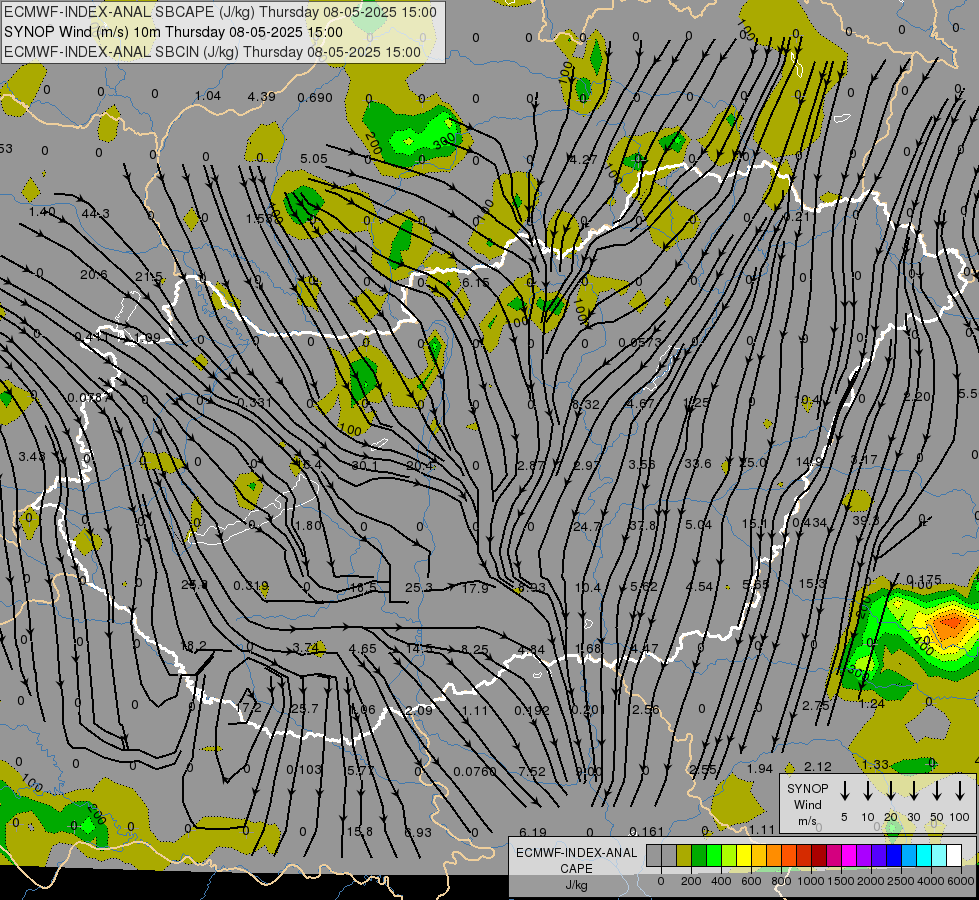Click the 6.15 value on the map
The width and height of the screenshot is (979, 900).
click(x=476, y=282)
